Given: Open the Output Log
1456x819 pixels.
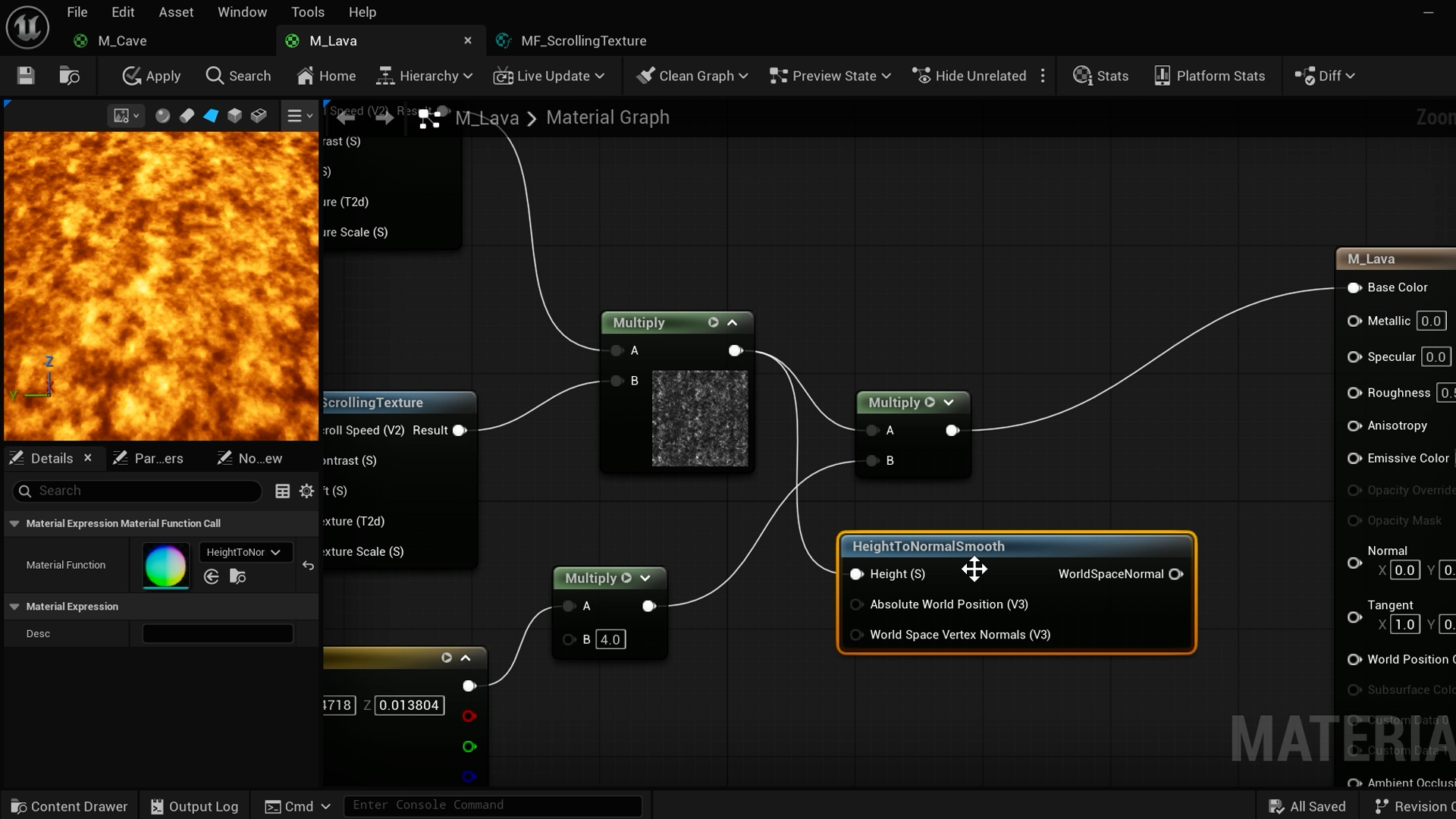Looking at the screenshot, I should [x=194, y=806].
